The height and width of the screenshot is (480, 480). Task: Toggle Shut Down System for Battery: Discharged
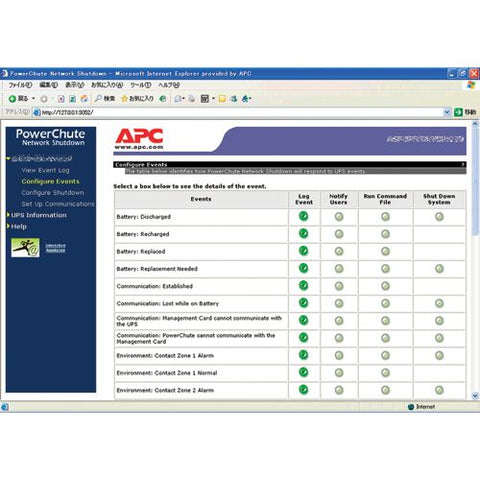click(439, 217)
